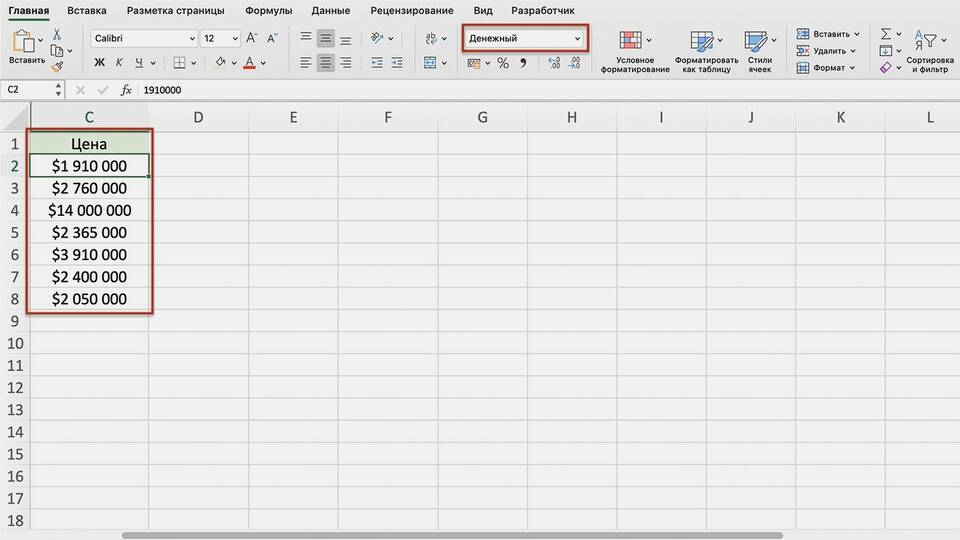Open Sort and Filter (Сортировка и фильтр)
The image size is (960, 540).
(x=930, y=52)
